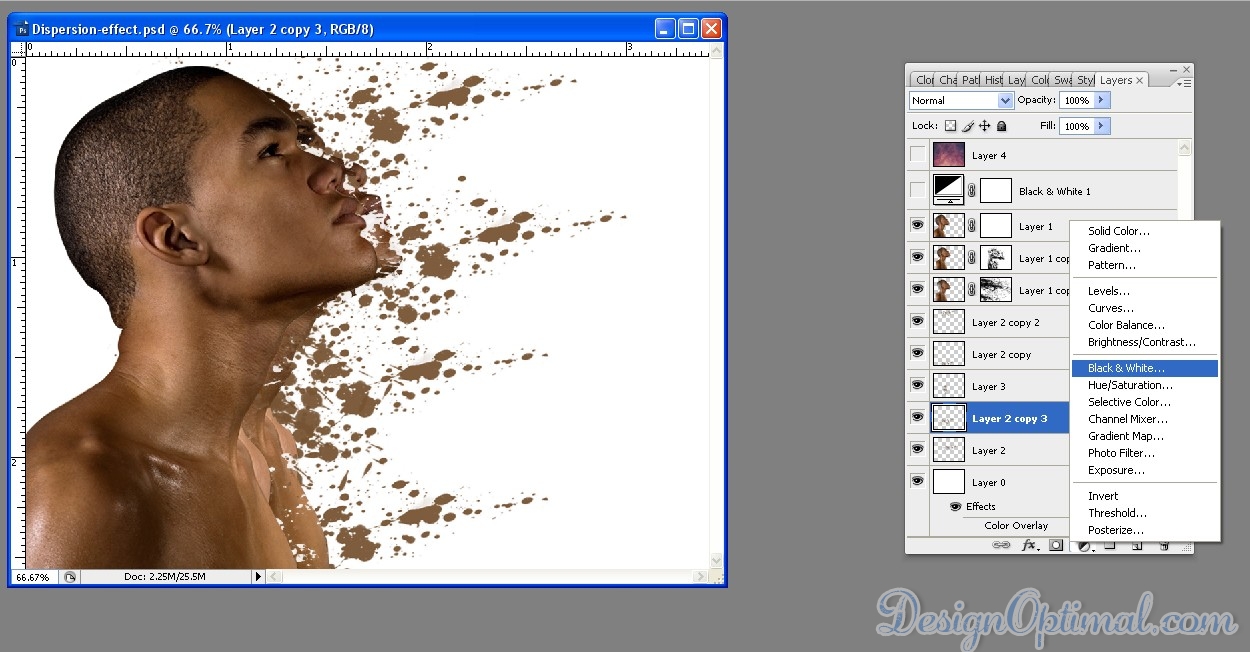Screen dimensions: 1250x652
Task: Hide Layer 2 copy with its eye icon
Action: point(917,354)
